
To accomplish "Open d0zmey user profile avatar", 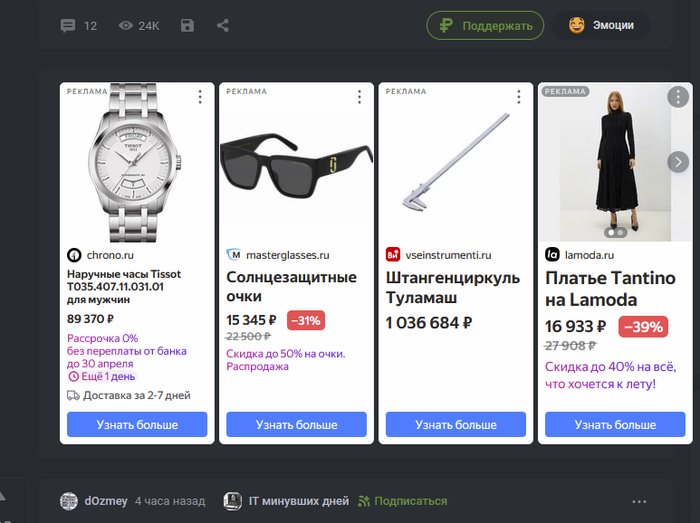I will click(69, 501).
